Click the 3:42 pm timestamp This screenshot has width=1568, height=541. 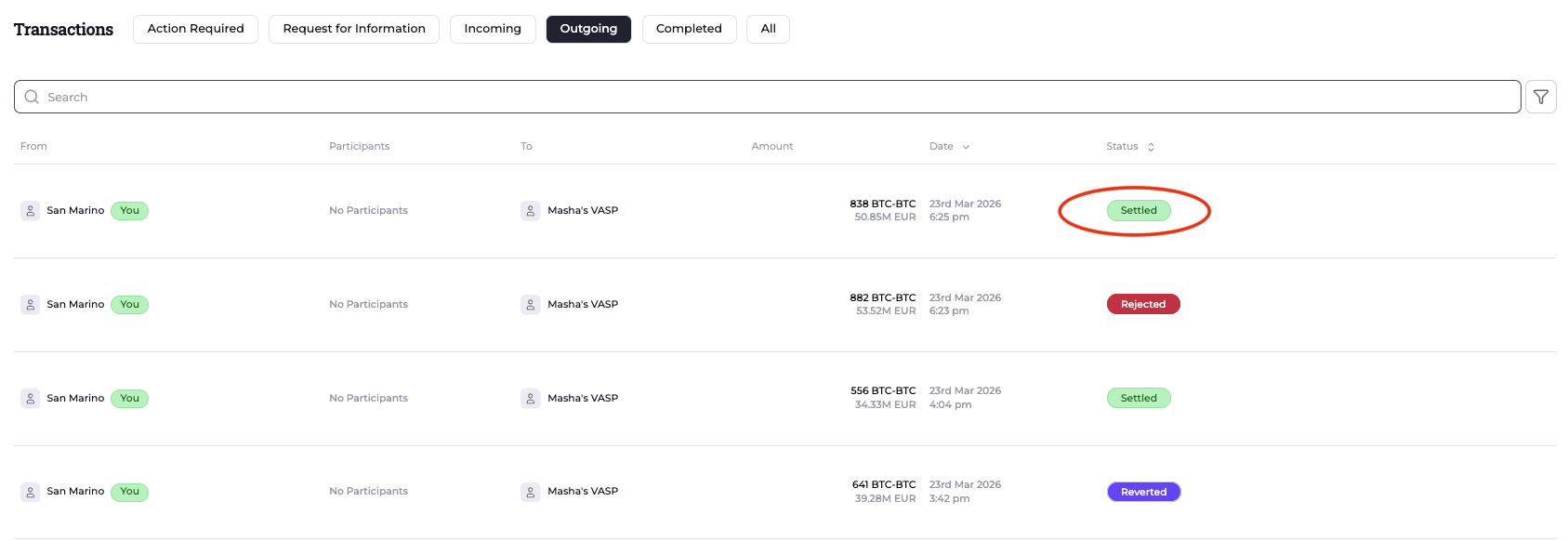coord(949,498)
